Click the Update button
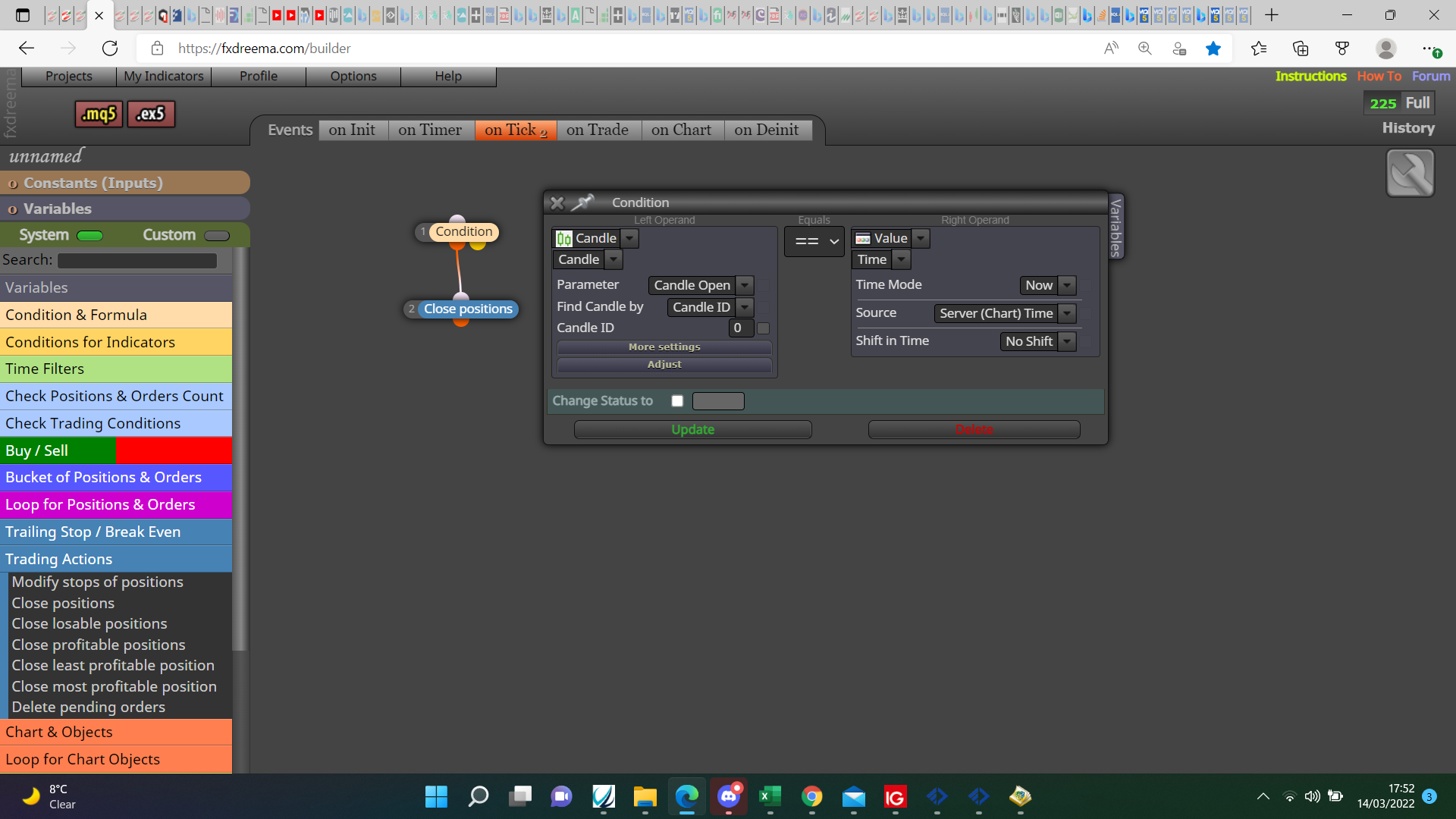This screenshot has width=1456, height=819. coord(693,430)
